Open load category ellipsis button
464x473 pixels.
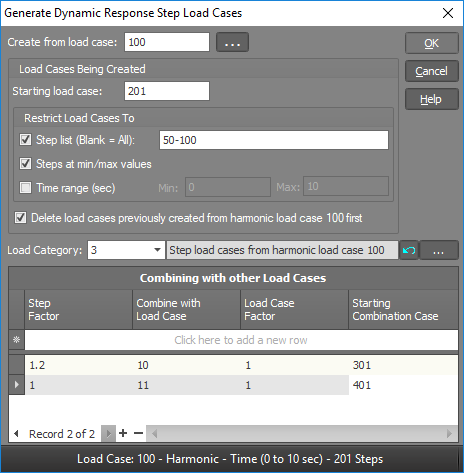438,250
